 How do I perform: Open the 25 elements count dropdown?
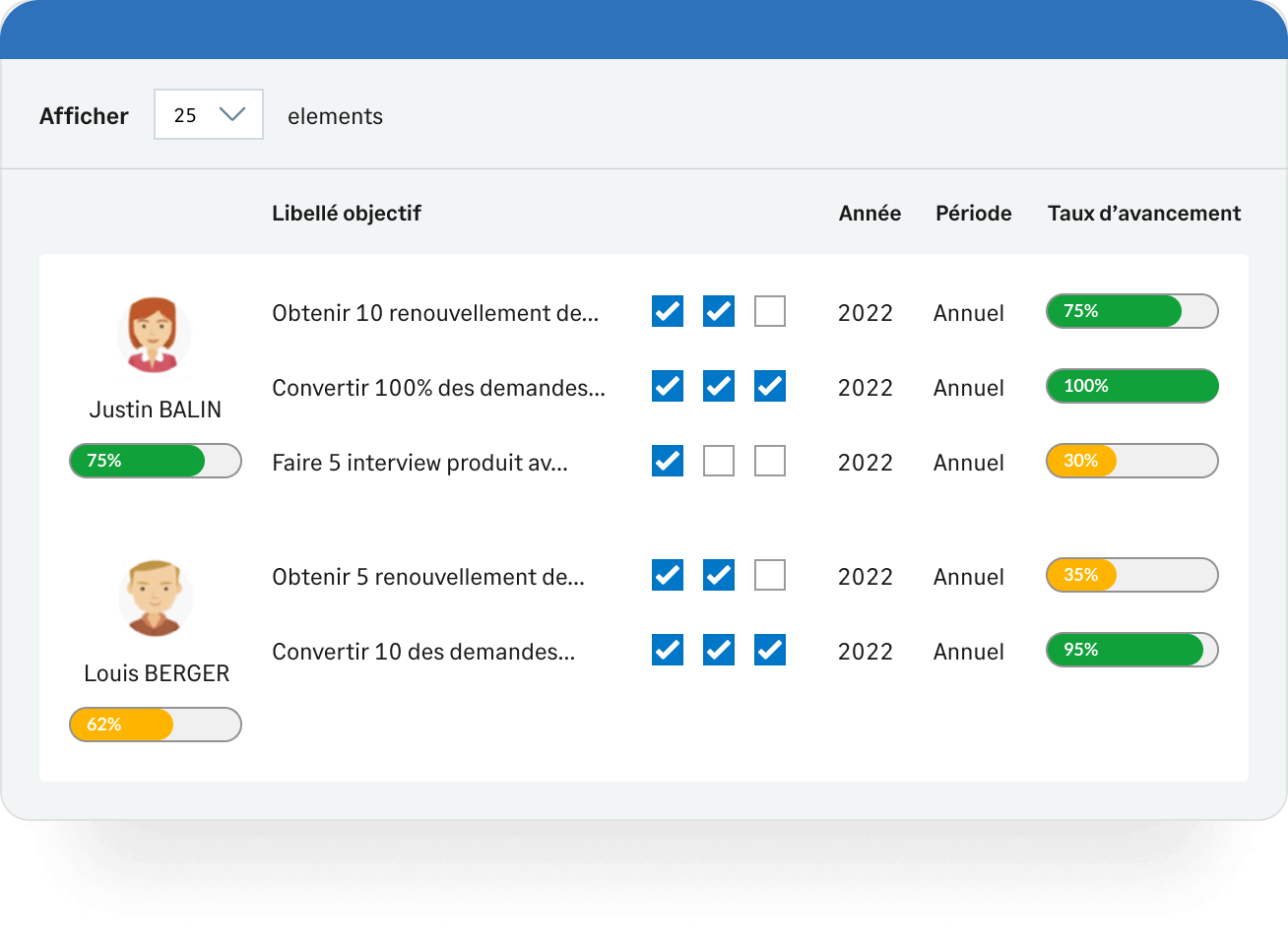pos(209,114)
